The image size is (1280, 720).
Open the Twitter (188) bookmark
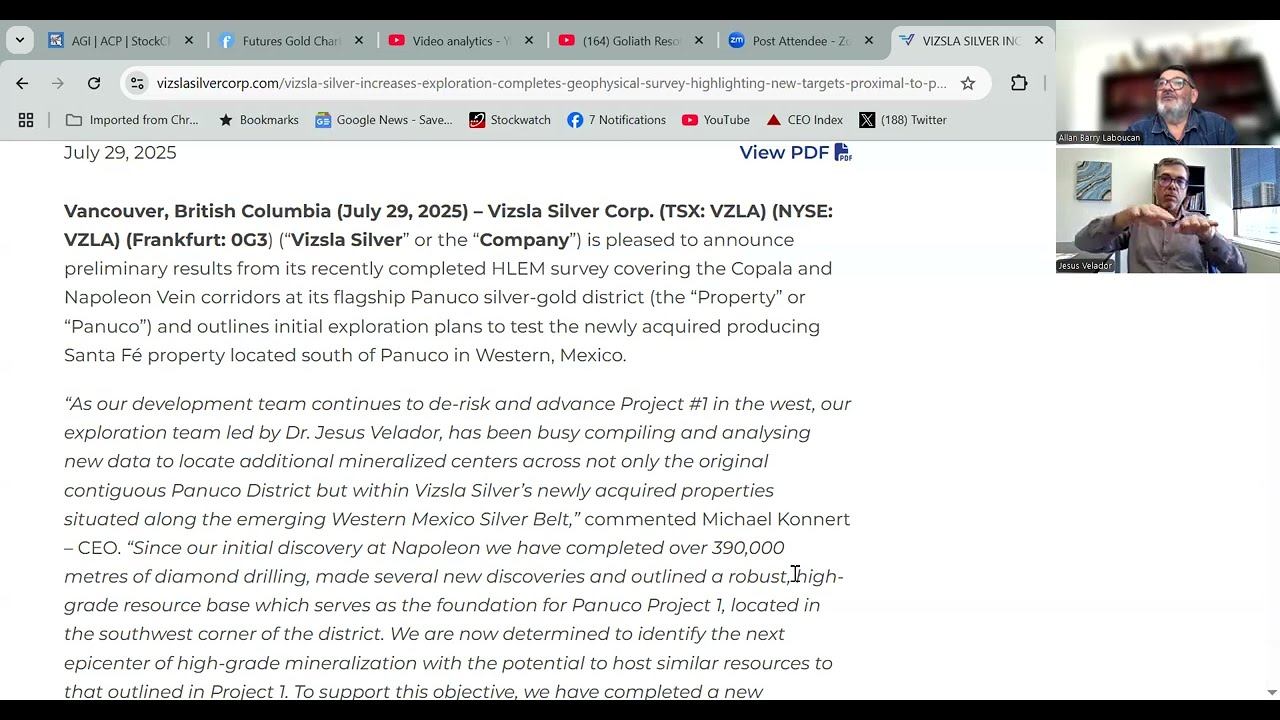[903, 120]
